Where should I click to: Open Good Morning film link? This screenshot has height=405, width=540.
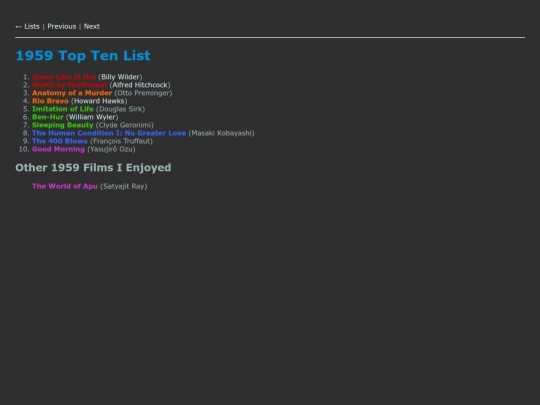point(58,149)
